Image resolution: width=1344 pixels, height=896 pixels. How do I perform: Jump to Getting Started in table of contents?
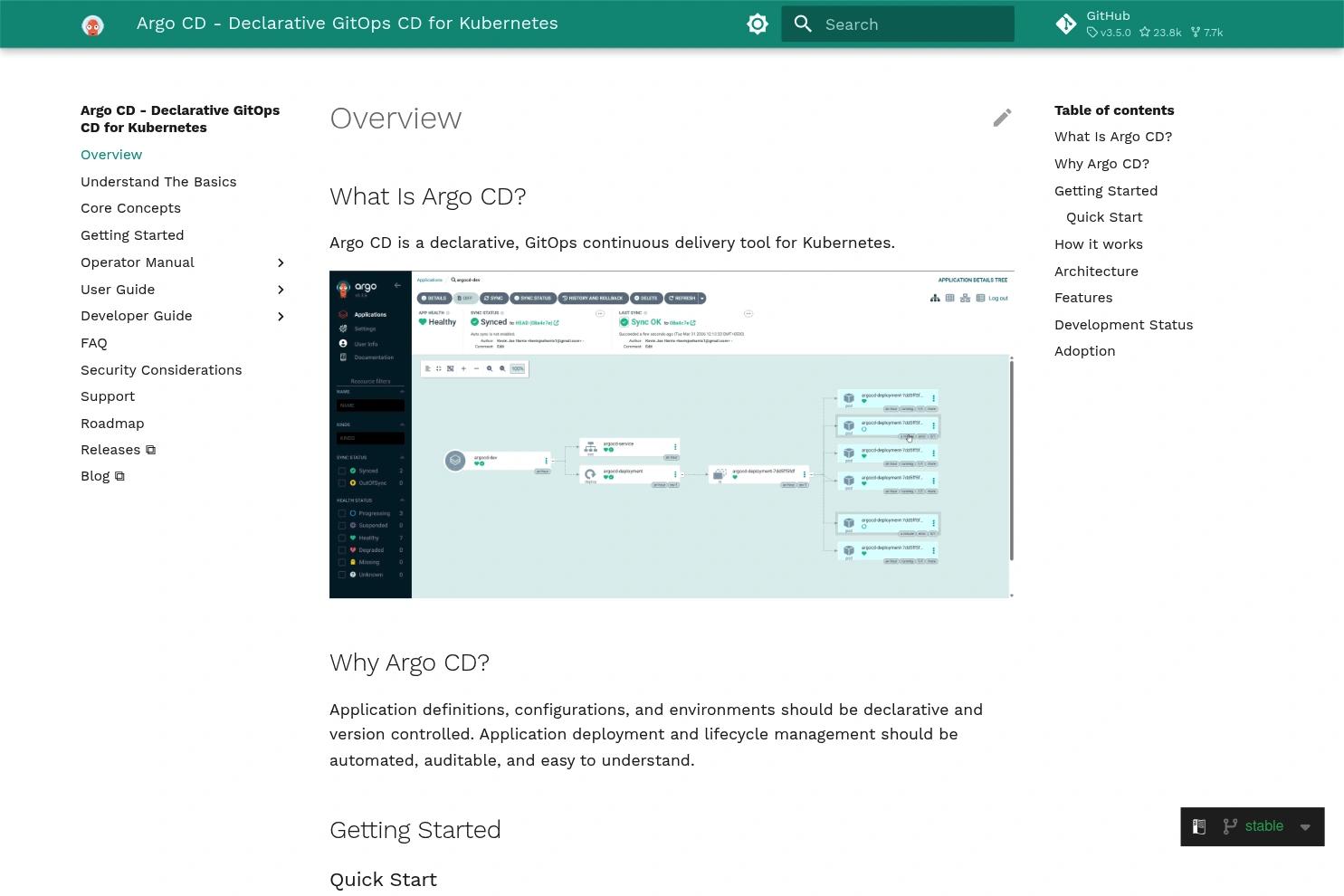coord(1106,191)
